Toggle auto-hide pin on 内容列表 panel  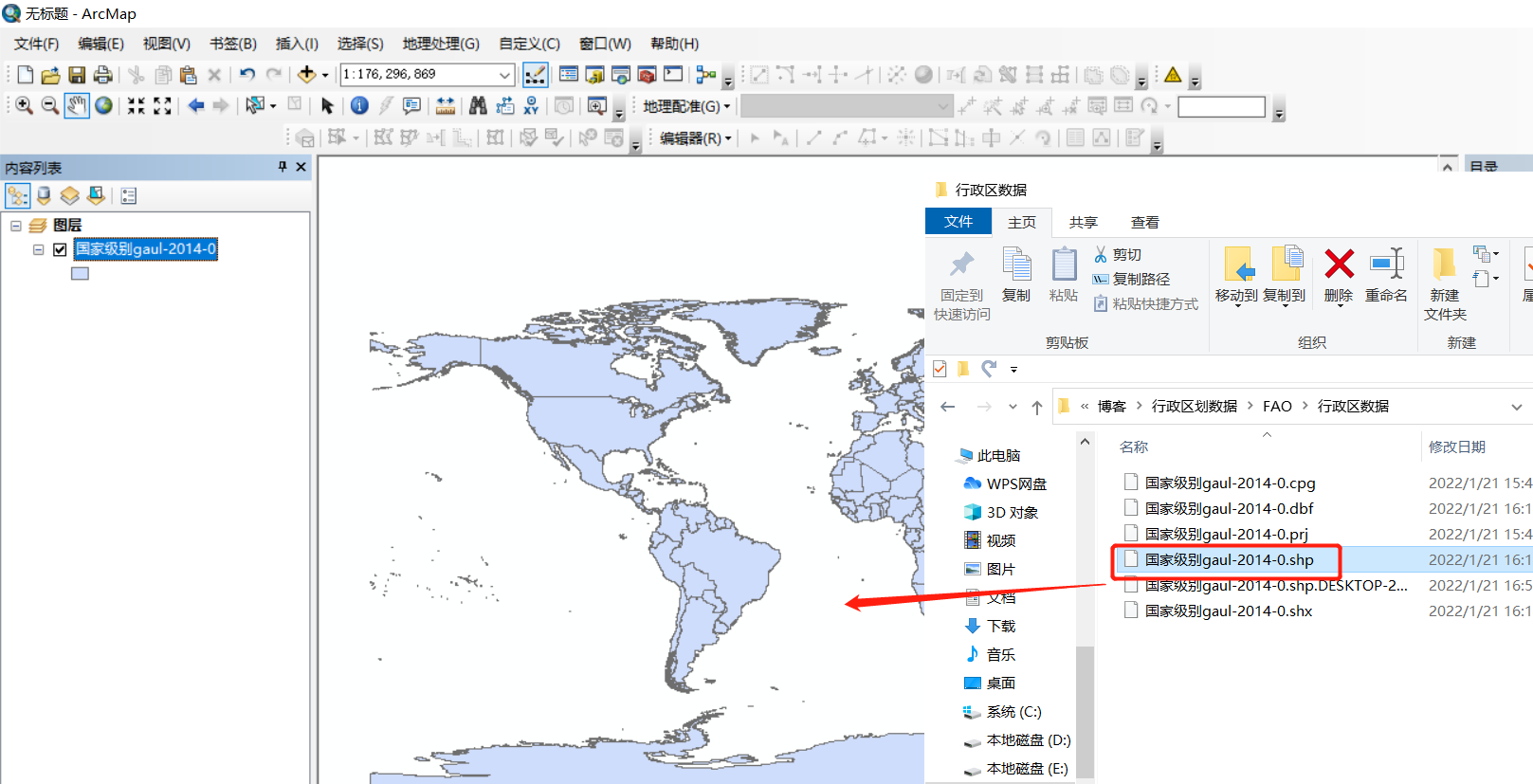point(283,167)
